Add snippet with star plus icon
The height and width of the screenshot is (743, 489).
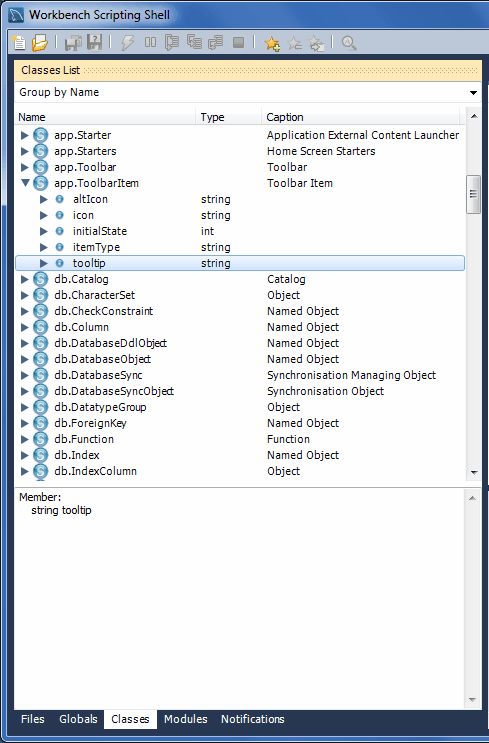coord(272,43)
